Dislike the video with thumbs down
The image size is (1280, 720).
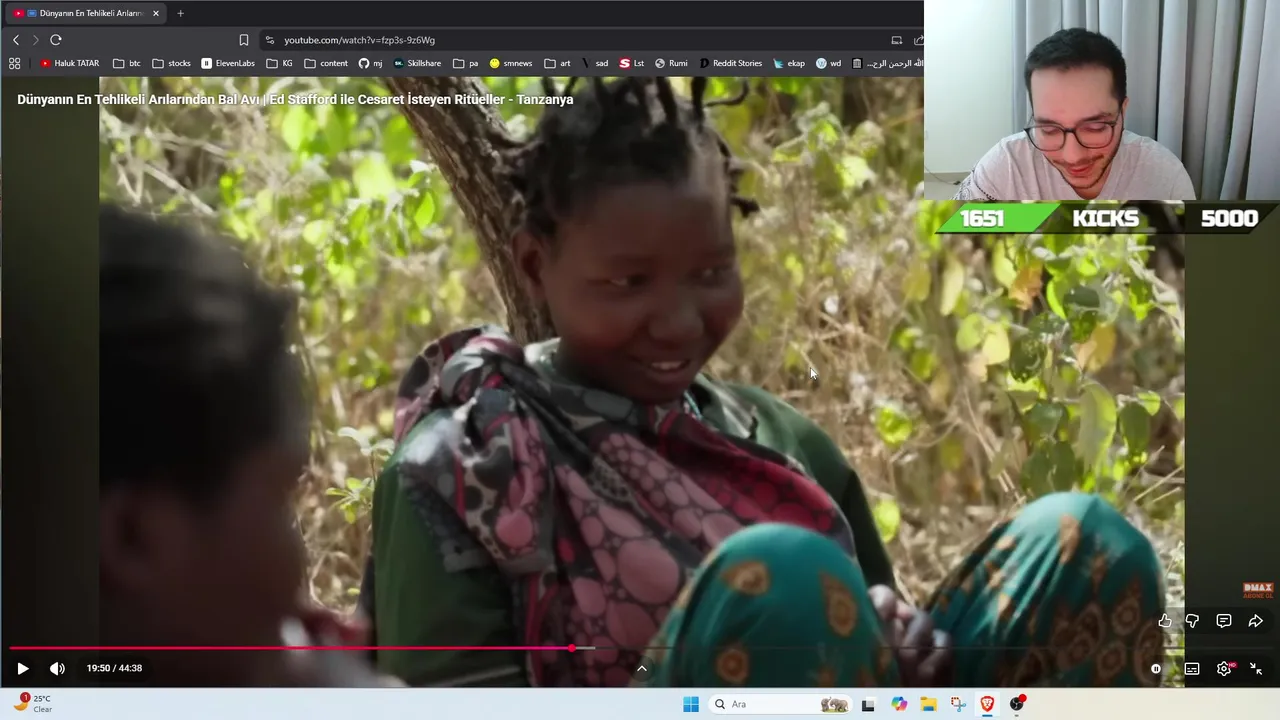click(x=1192, y=621)
